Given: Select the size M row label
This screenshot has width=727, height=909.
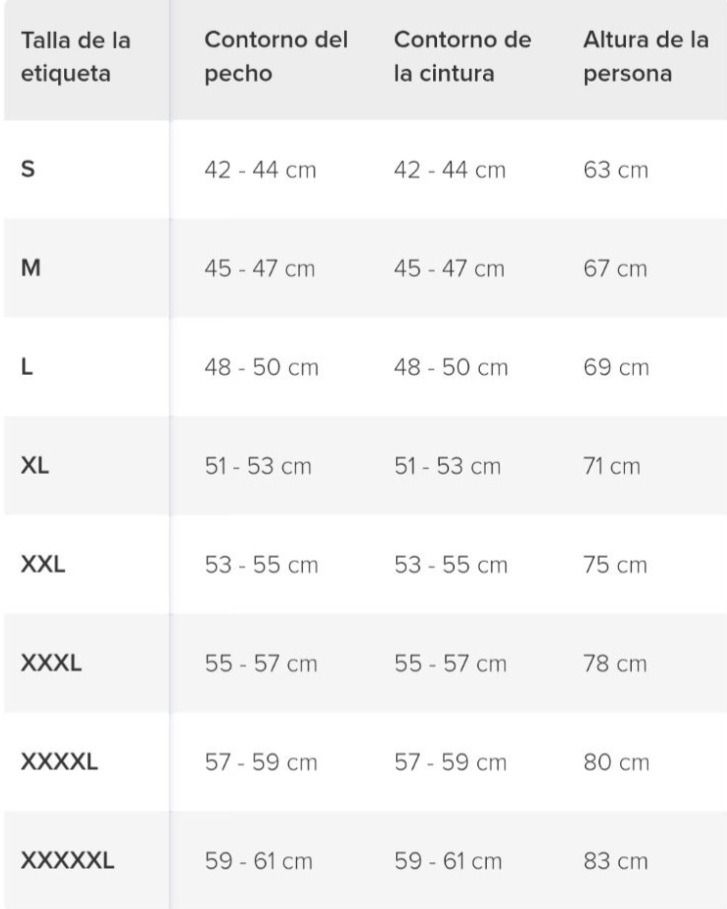Looking at the screenshot, I should pos(31,269).
